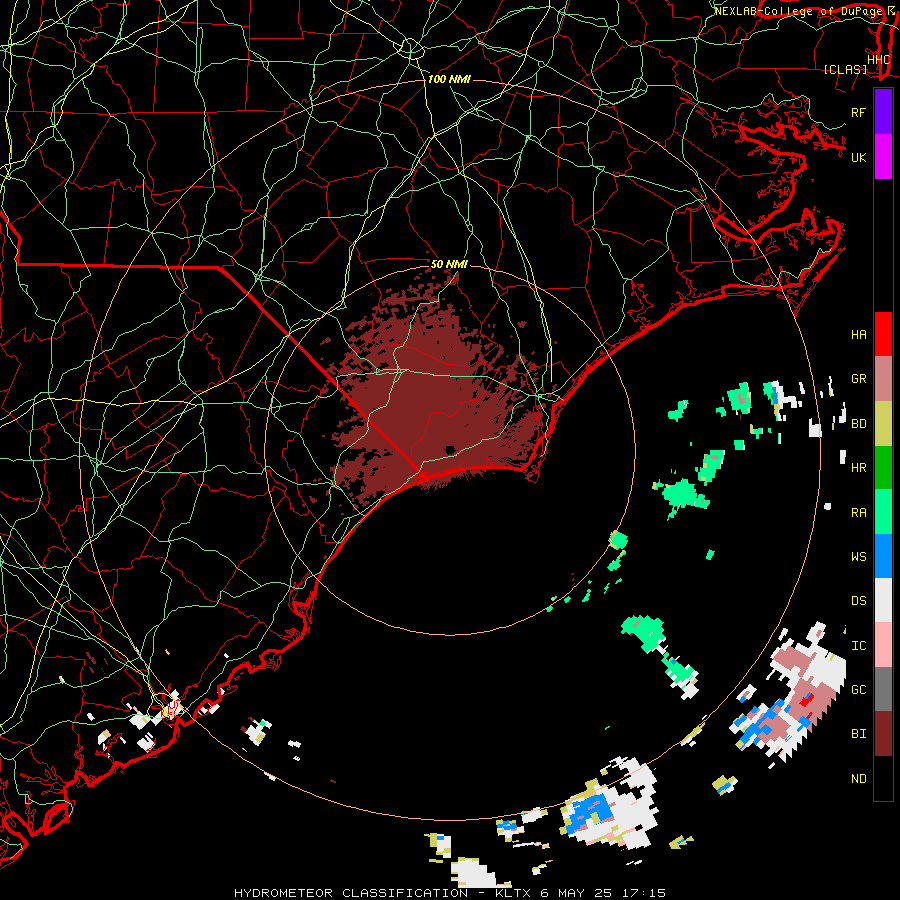Click the KLTX station identifier
900x900 pixels.
[x=513, y=893]
